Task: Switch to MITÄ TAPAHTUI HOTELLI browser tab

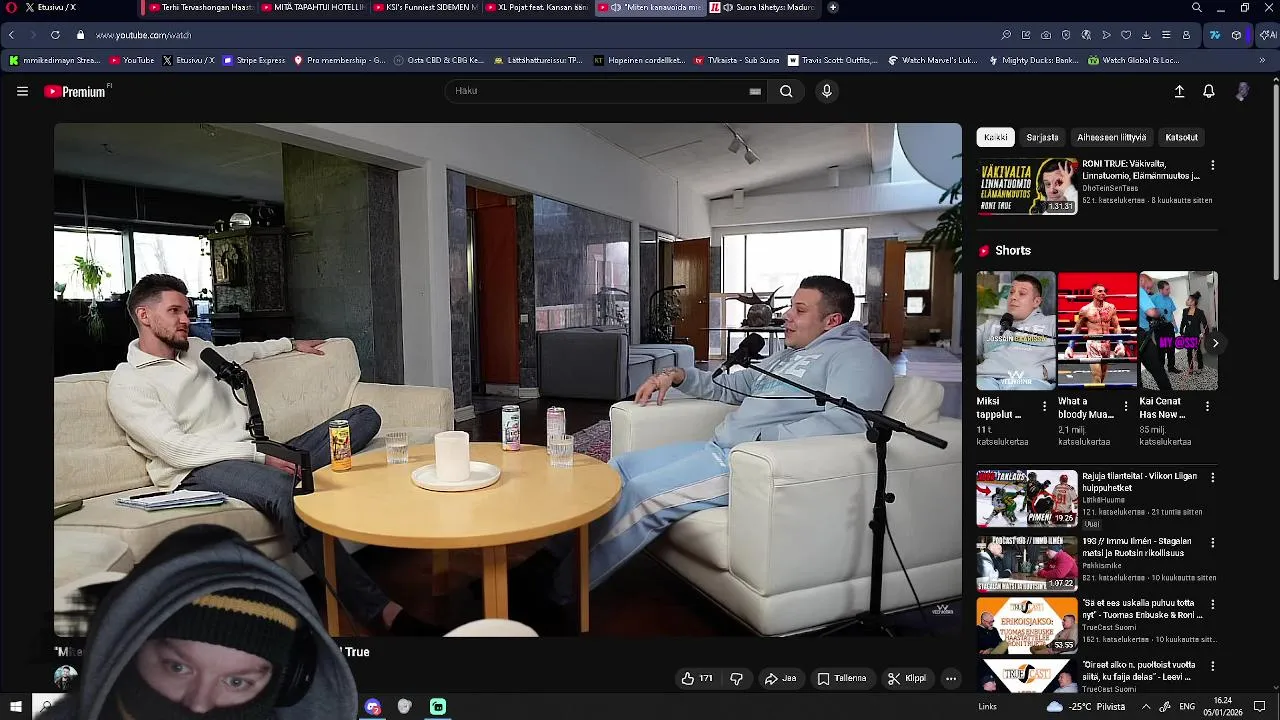Action: point(312,7)
